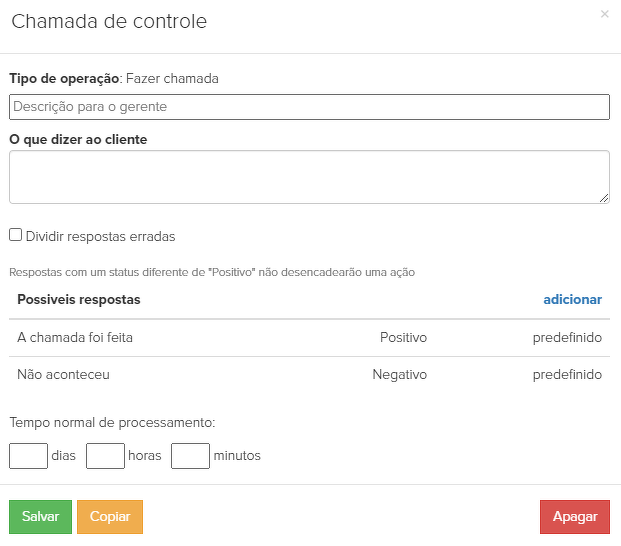Click the adicionar link to add a response
621x546 pixels.
coord(572,299)
